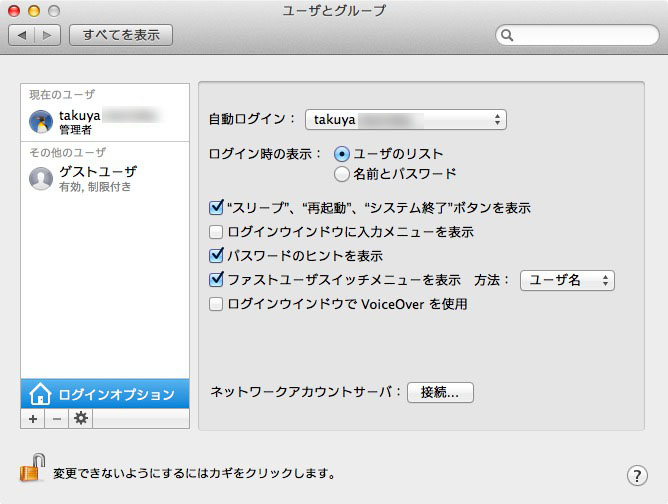Image resolution: width=668 pixels, height=504 pixels.
Task: Click the red close window button
Action: coord(14,11)
